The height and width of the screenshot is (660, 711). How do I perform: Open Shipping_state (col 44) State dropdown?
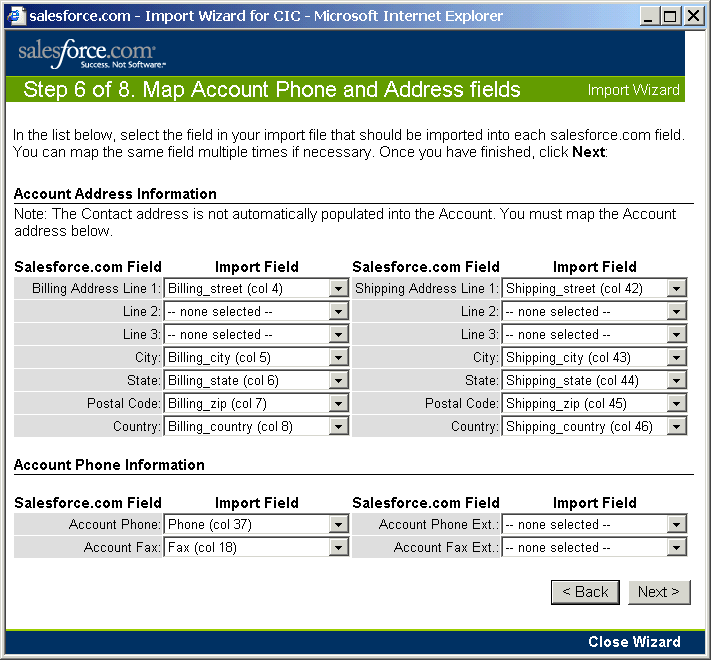tap(594, 380)
